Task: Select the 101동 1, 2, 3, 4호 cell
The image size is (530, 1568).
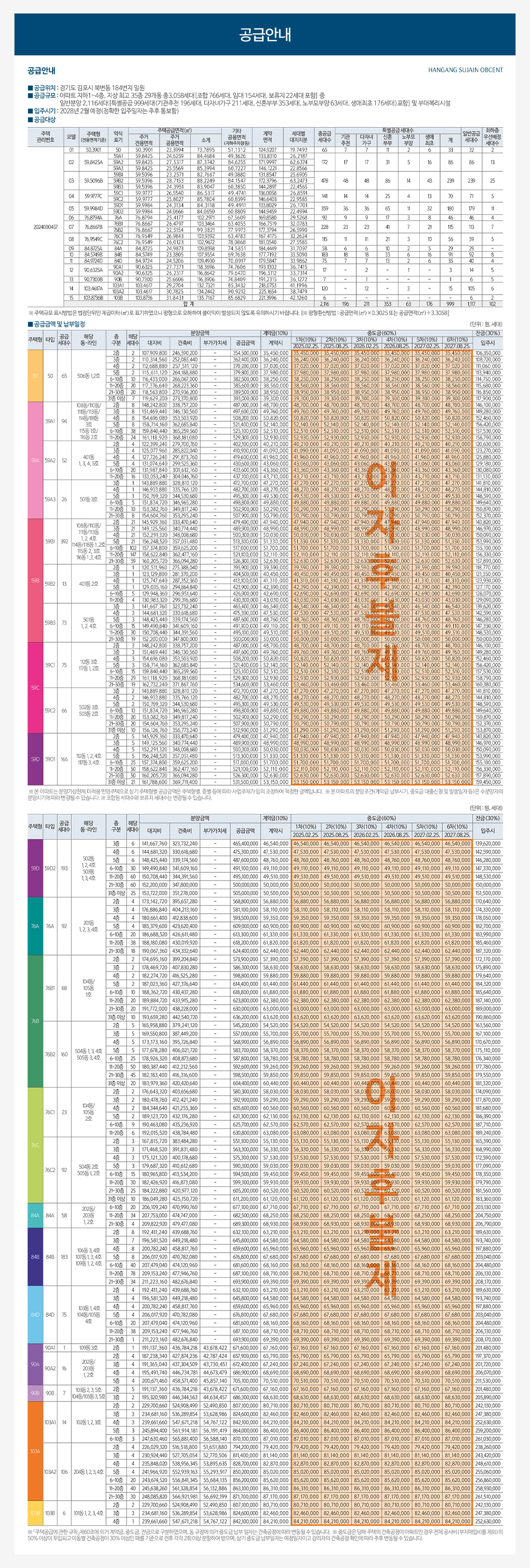Action: click(x=88, y=1512)
